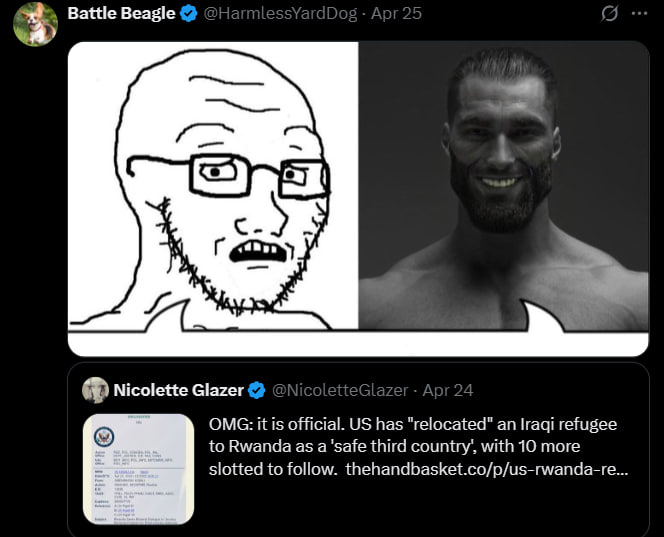Viewport: 664px width, 537px height.
Task: Open the Battle Beagle display name
Action: click(121, 14)
